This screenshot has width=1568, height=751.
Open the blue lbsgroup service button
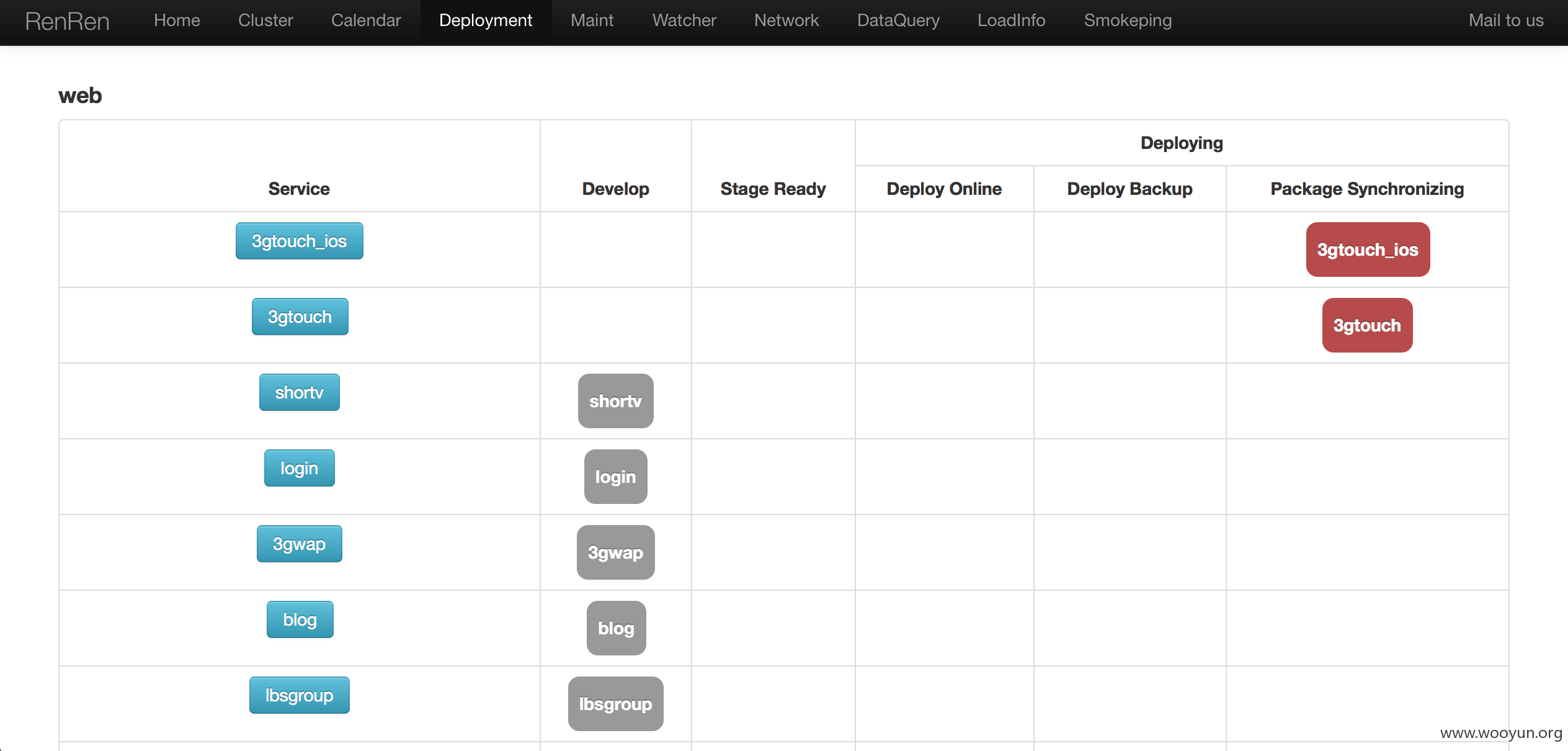point(299,695)
